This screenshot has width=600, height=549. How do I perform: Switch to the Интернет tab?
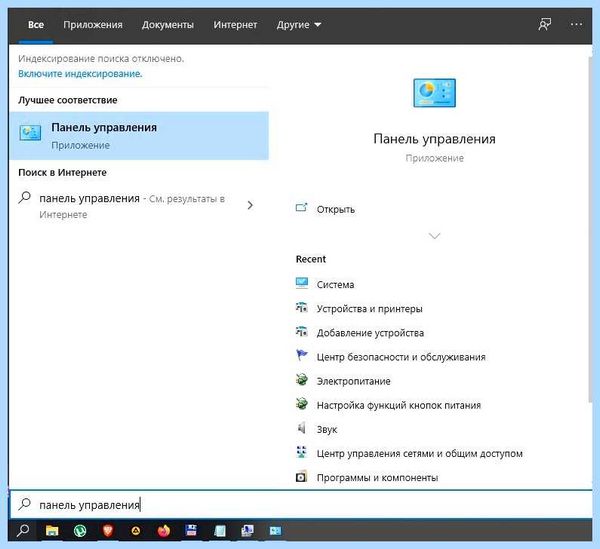(x=235, y=25)
